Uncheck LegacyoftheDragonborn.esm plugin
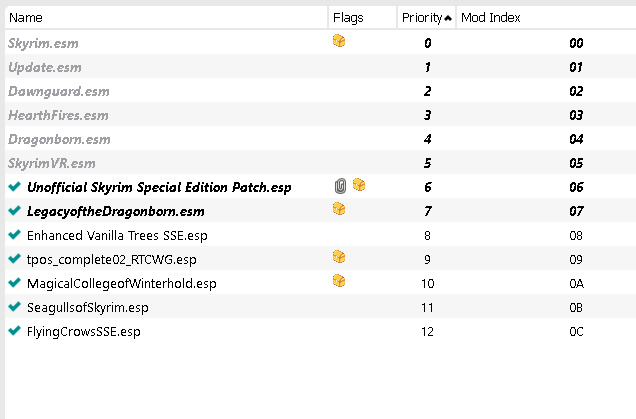Viewport: 636px width, 419px height. tap(15, 211)
